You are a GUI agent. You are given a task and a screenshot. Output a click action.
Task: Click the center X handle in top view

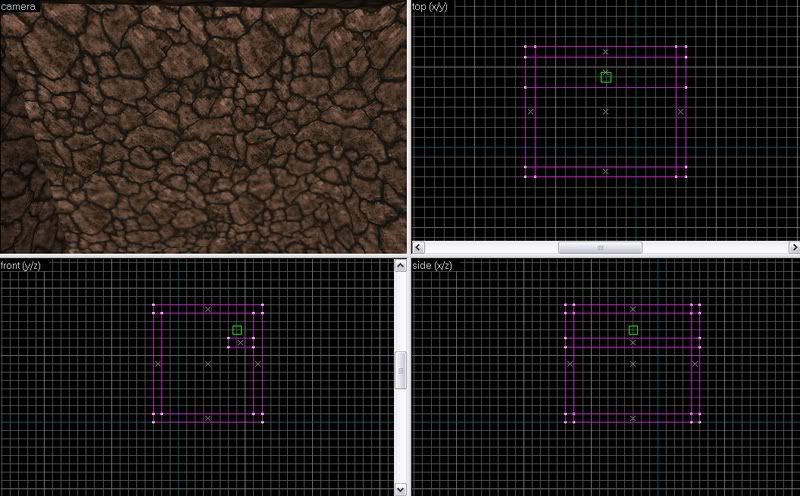(x=606, y=112)
